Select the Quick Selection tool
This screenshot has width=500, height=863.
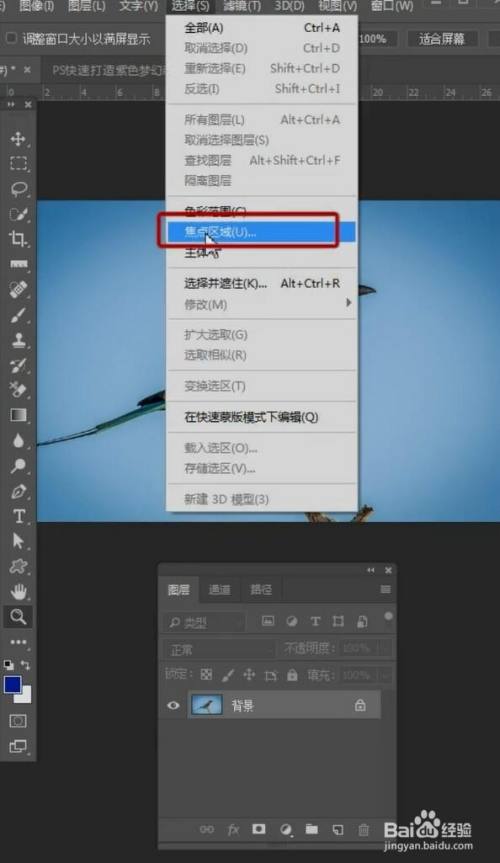click(x=18, y=214)
